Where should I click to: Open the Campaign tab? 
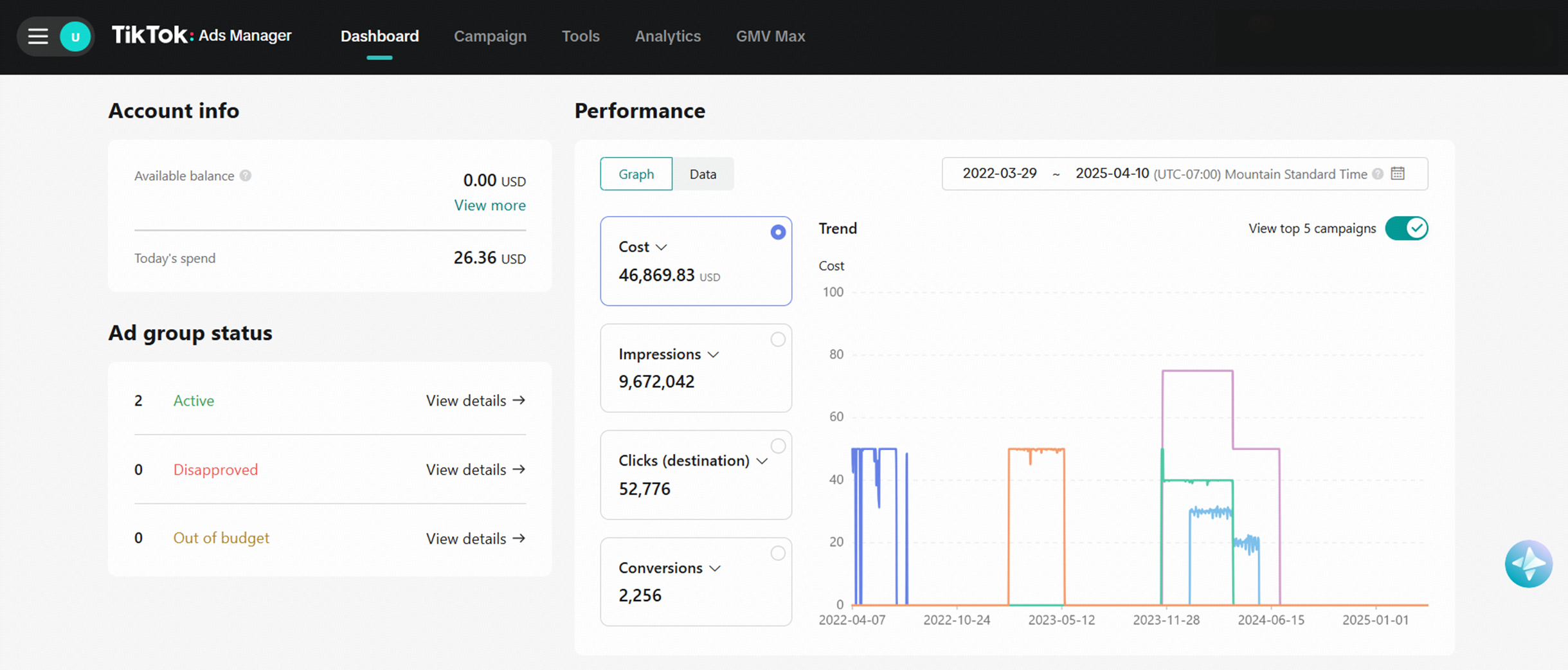click(x=490, y=36)
